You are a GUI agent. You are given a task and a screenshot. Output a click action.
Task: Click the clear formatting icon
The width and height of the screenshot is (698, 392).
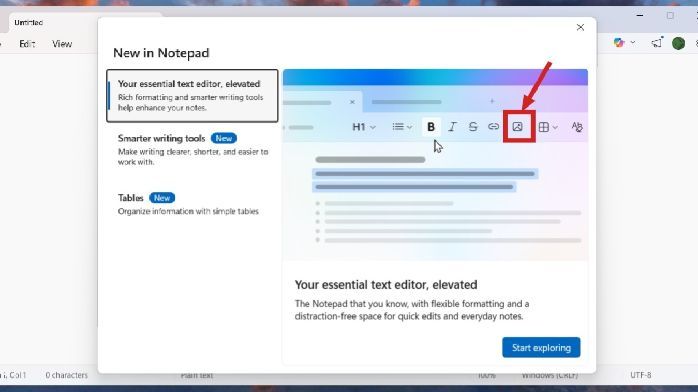[577, 127]
